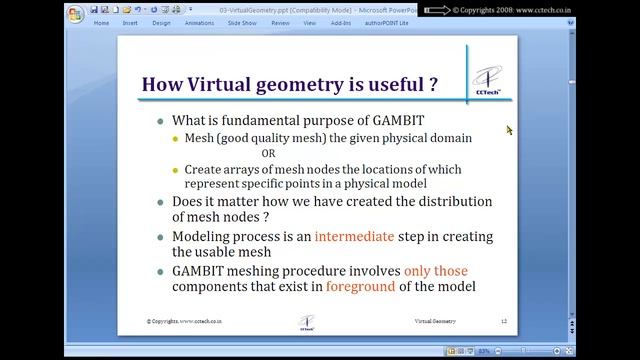Undo the last action

click(x=138, y=9)
